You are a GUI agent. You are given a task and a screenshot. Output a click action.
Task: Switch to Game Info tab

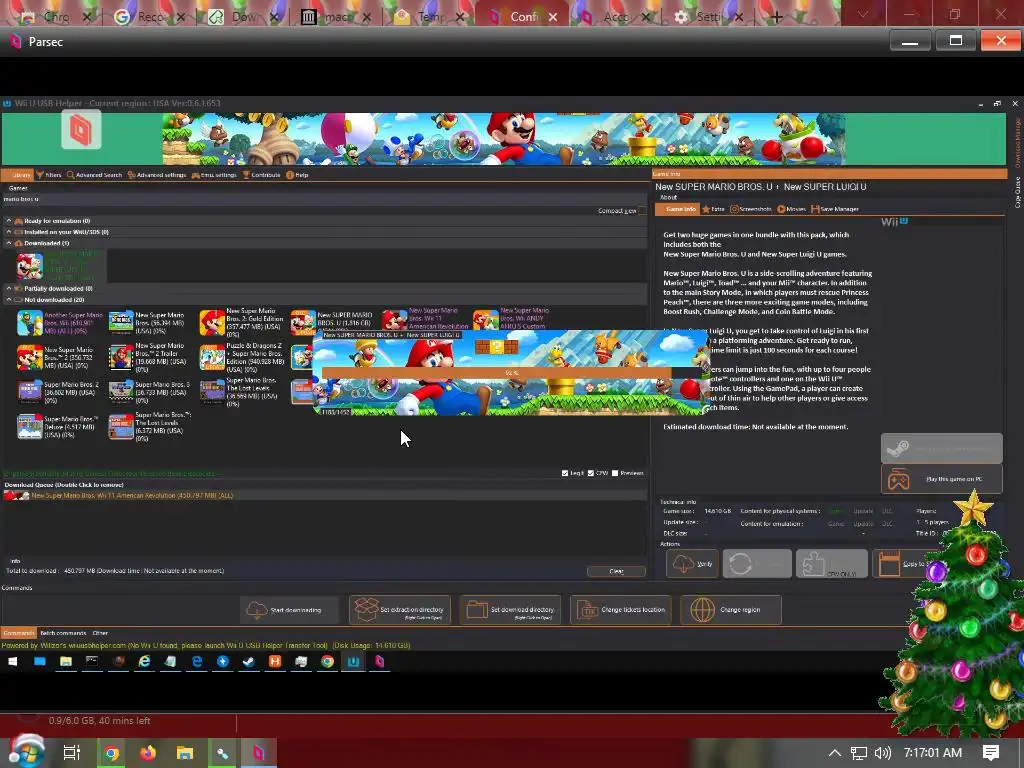click(x=677, y=209)
